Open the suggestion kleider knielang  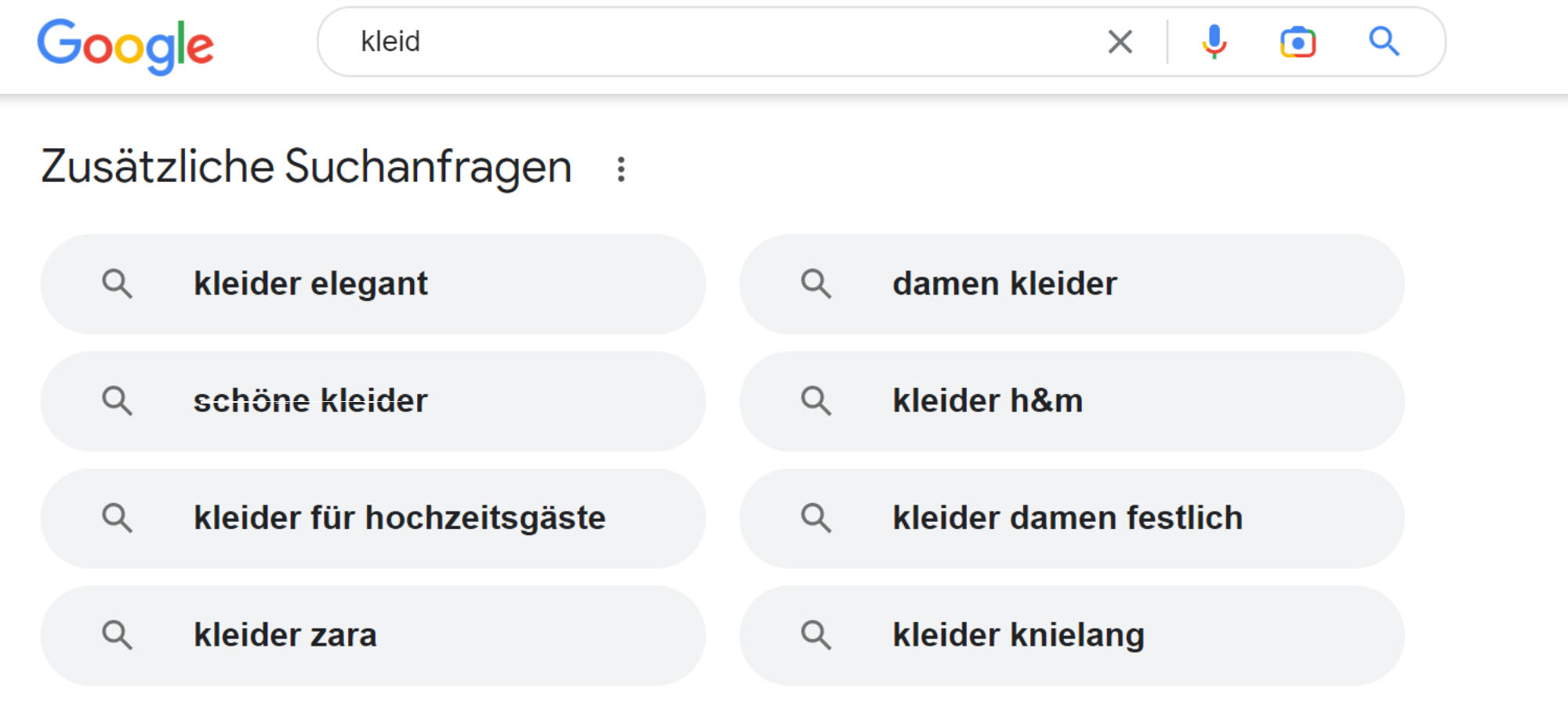pos(1019,635)
